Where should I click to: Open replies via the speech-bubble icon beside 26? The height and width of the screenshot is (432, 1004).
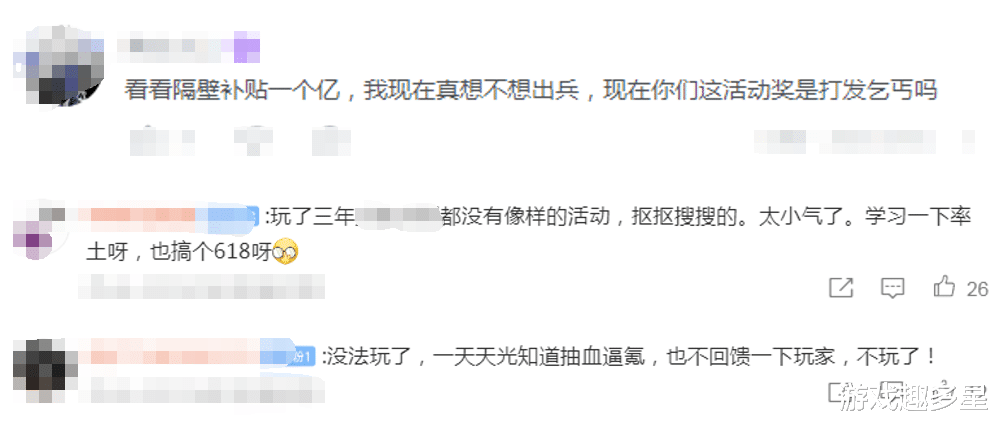[x=892, y=287]
